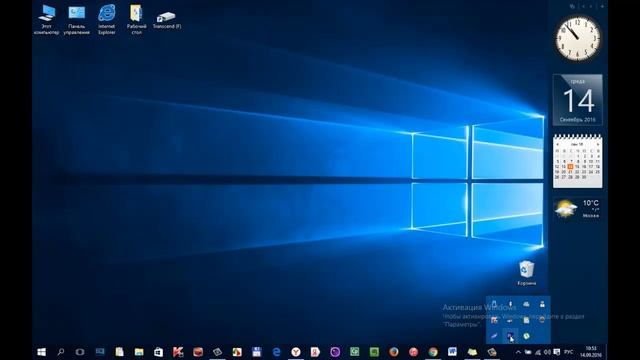
Task: Open the weather gadget showing 10°C
Action: coord(578,209)
